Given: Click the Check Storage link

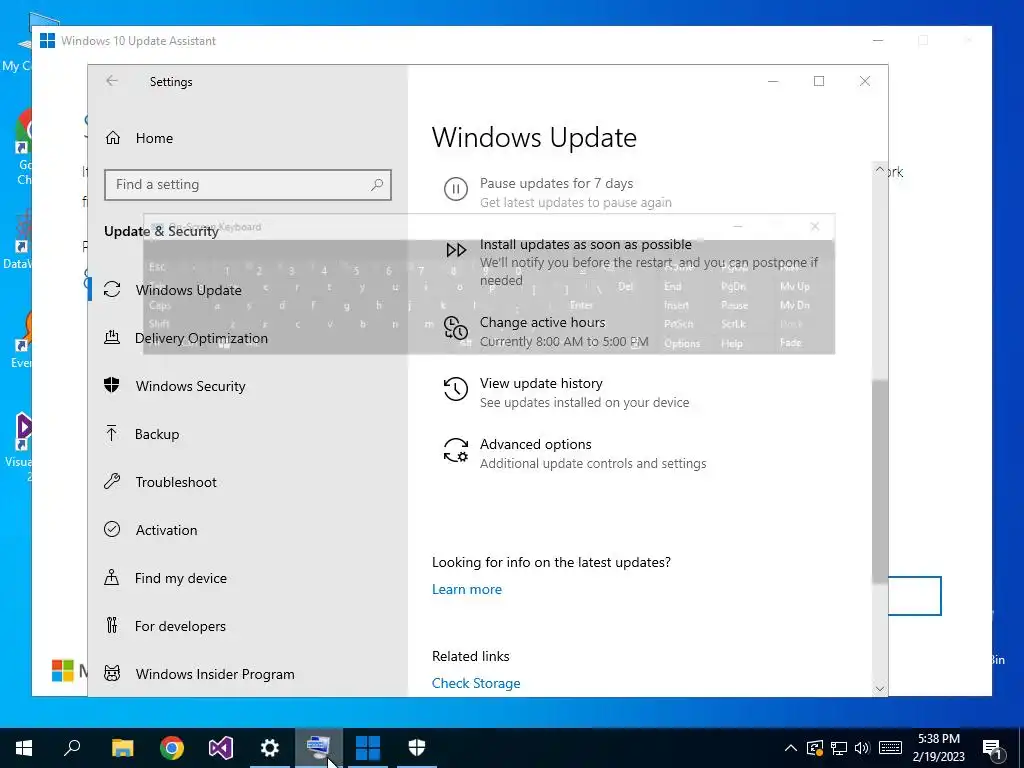Looking at the screenshot, I should click(x=476, y=683).
